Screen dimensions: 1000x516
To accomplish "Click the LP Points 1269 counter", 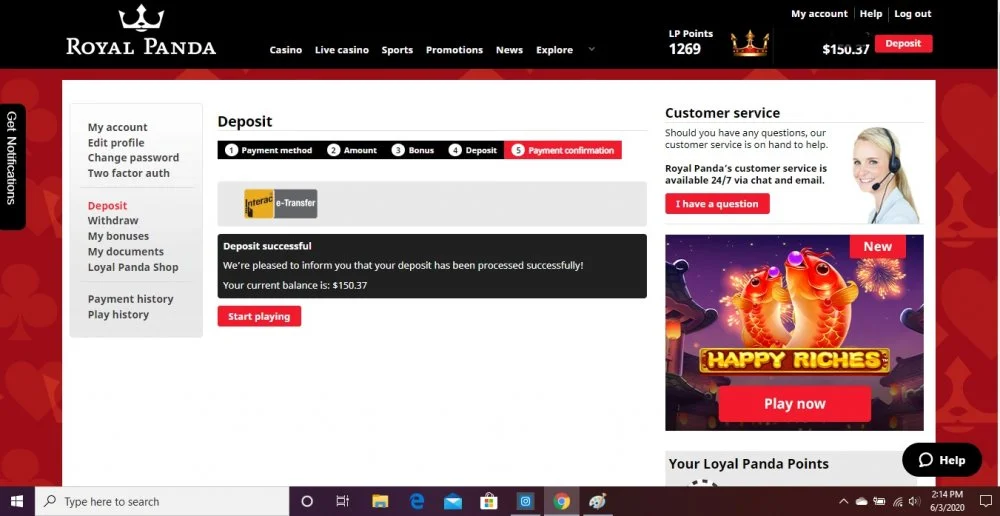I will coord(691,42).
